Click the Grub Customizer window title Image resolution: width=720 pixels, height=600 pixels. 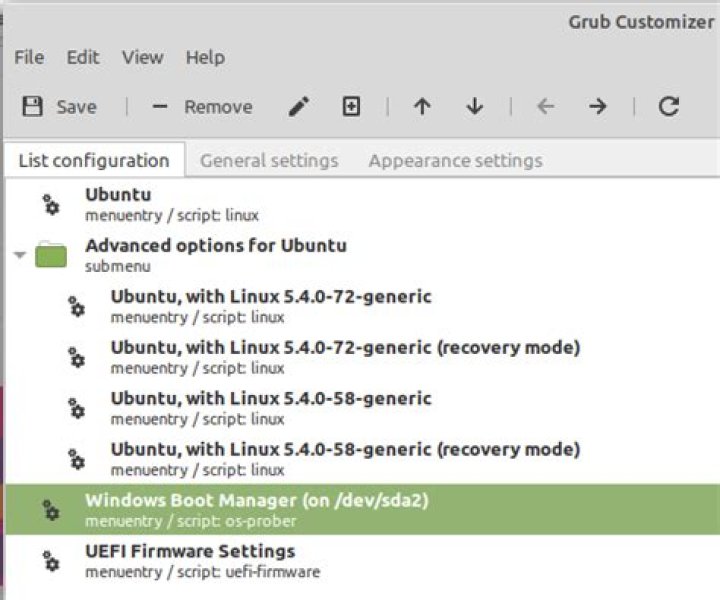[x=641, y=22]
